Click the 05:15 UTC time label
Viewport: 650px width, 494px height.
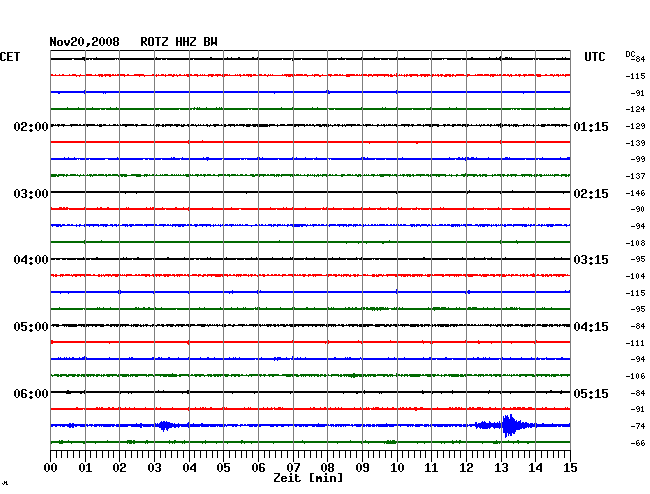click(591, 393)
